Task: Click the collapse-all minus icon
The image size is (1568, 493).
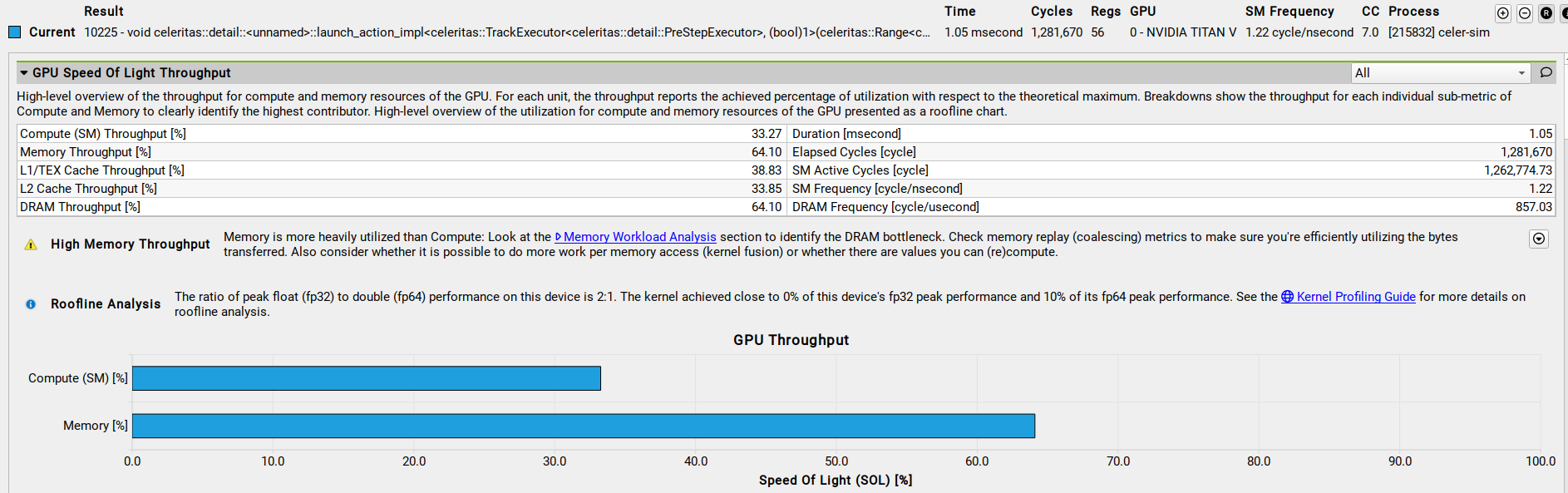Action: click(x=1525, y=13)
